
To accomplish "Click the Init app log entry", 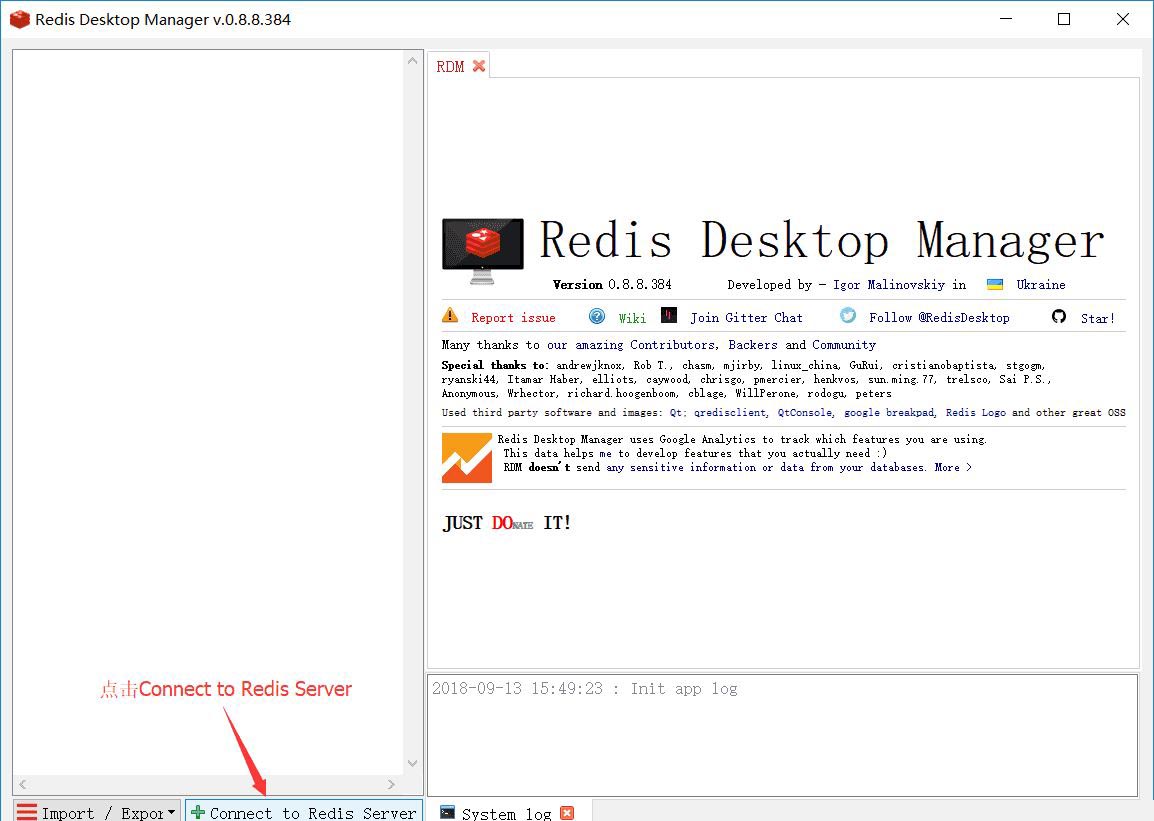I will (x=584, y=689).
